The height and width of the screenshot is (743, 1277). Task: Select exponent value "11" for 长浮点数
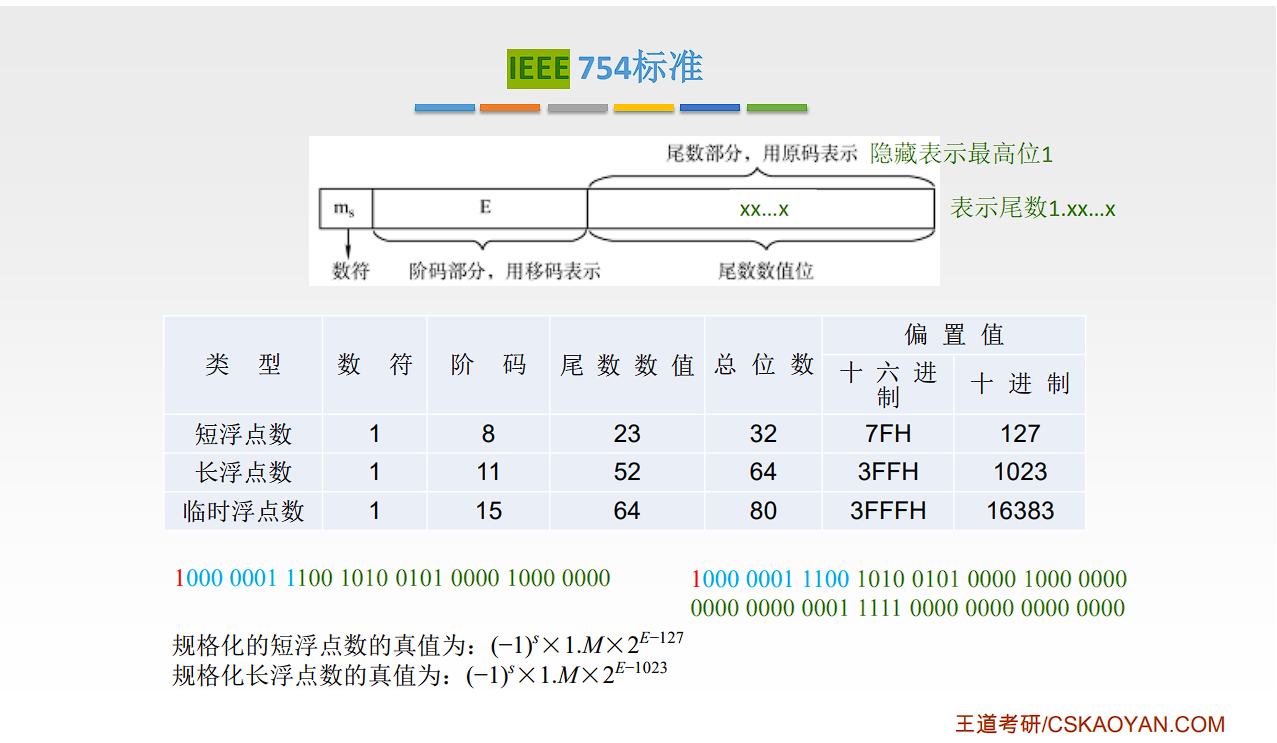coord(488,472)
